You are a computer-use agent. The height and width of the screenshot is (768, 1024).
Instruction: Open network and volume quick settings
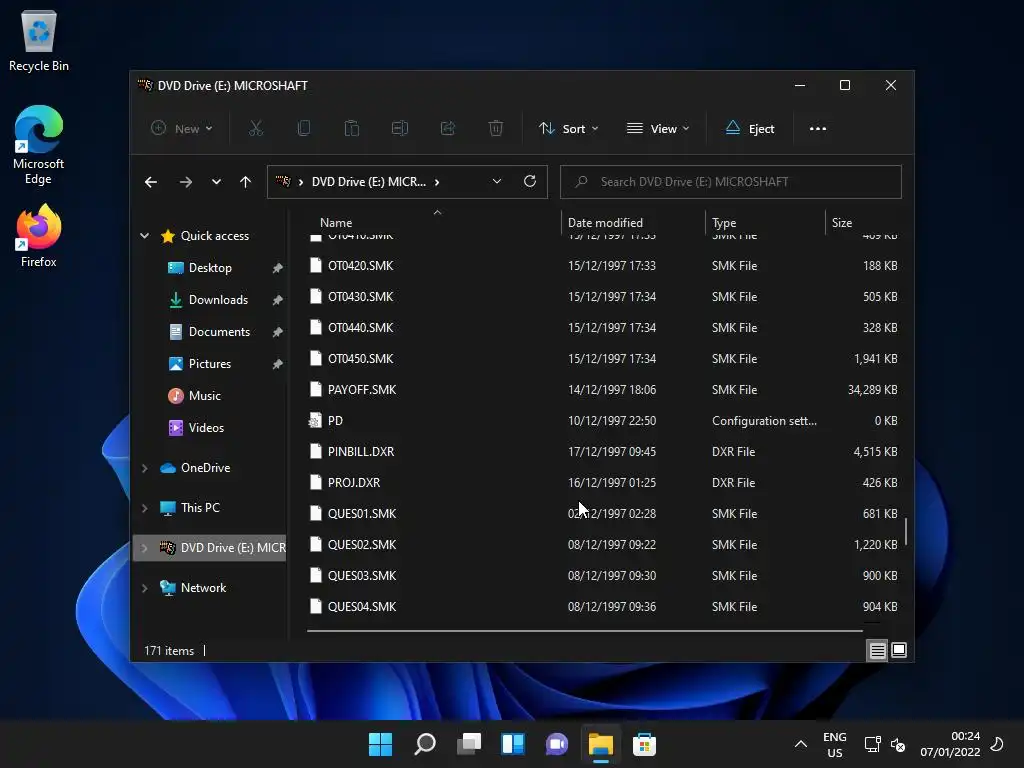884,744
